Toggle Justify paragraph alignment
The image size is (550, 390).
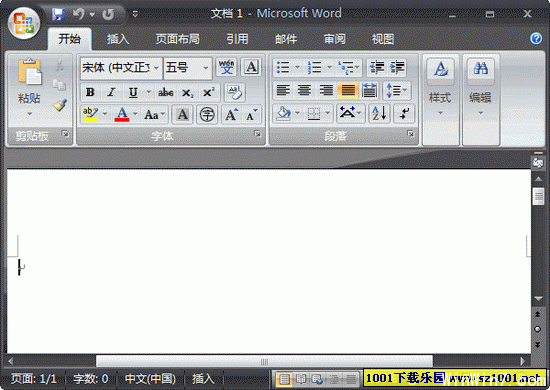[x=348, y=90]
